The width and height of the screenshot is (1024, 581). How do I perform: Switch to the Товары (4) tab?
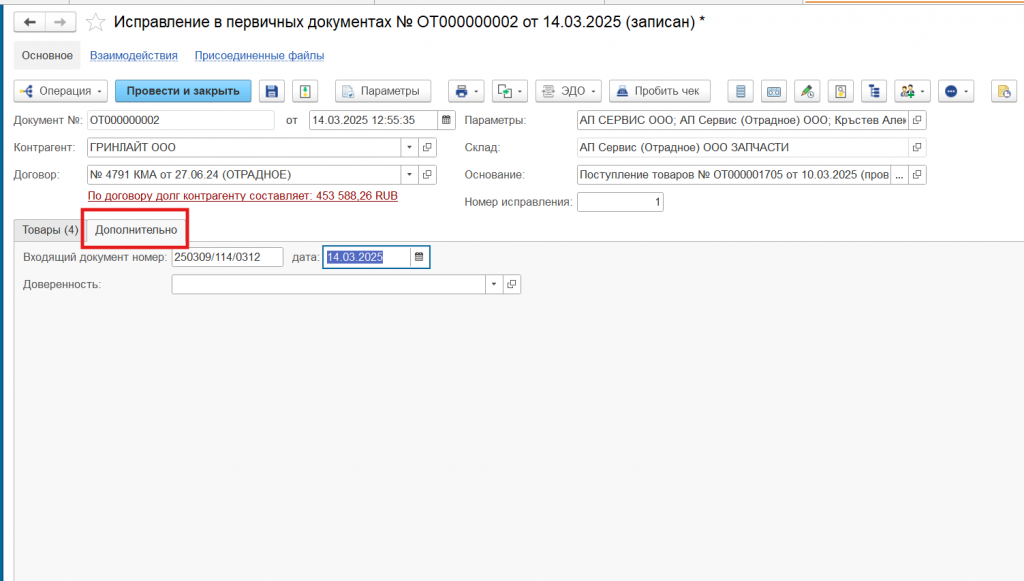tap(50, 230)
